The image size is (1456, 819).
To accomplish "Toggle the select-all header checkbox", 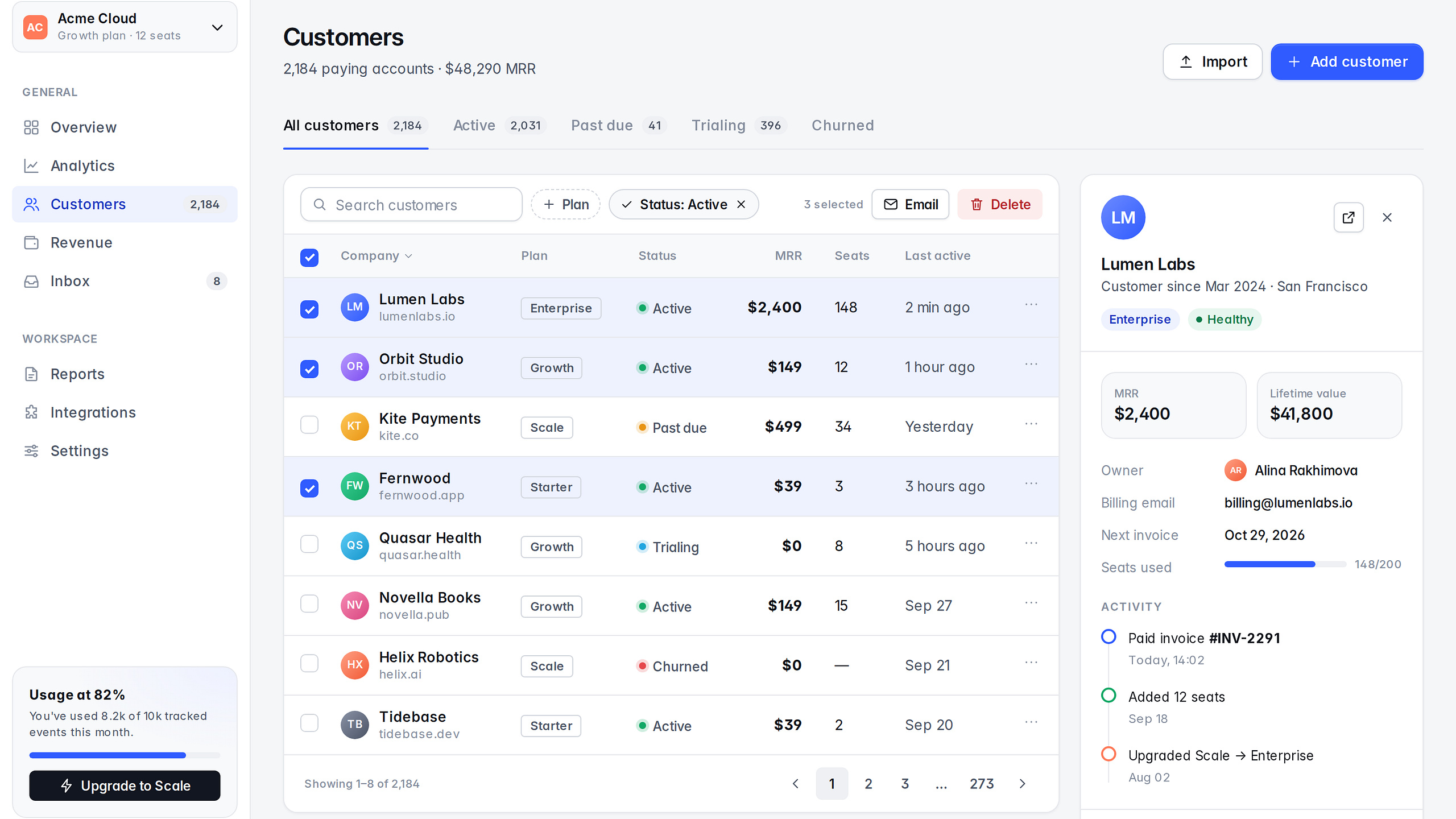I will tap(309, 258).
